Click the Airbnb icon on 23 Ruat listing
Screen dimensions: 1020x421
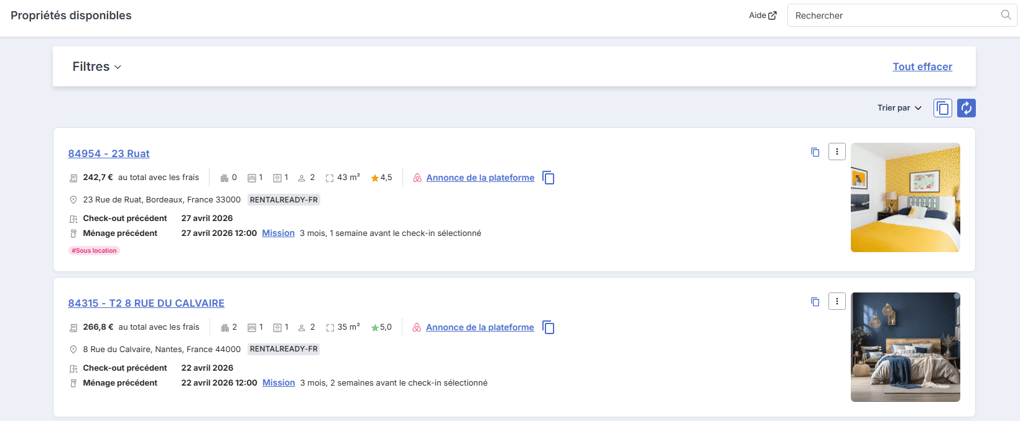(418, 178)
